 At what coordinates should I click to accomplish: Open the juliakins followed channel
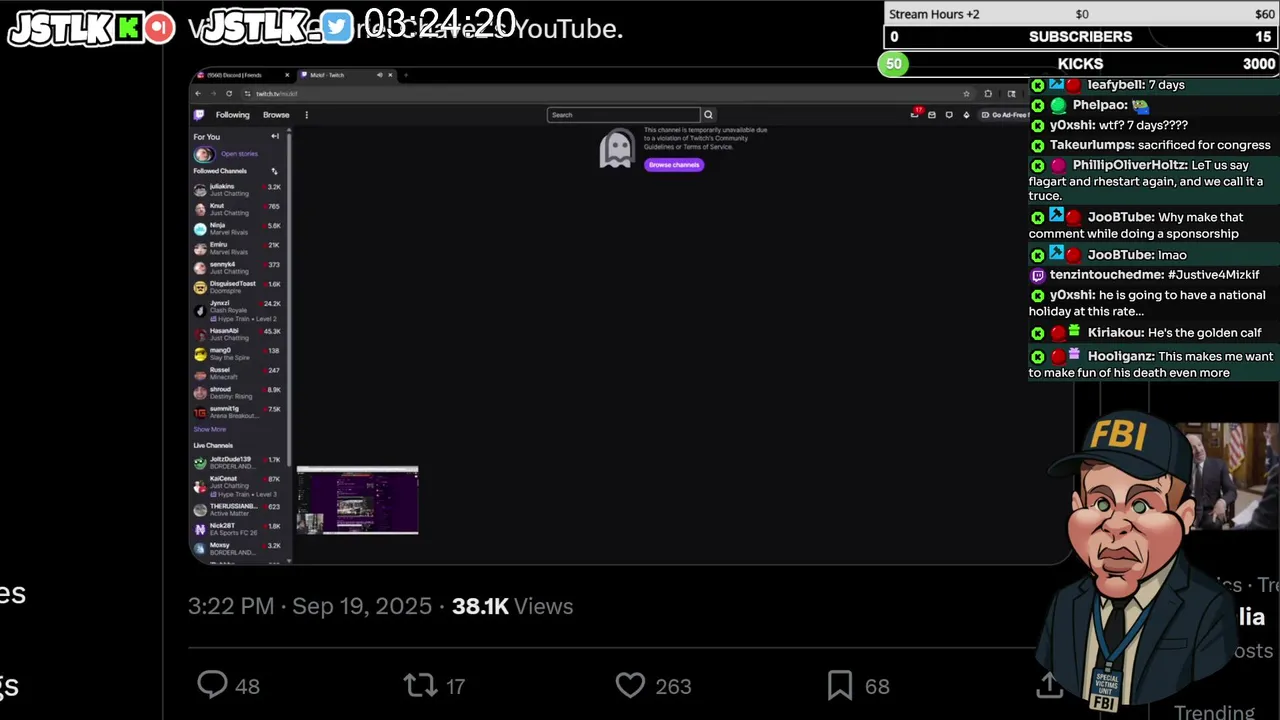coord(238,189)
